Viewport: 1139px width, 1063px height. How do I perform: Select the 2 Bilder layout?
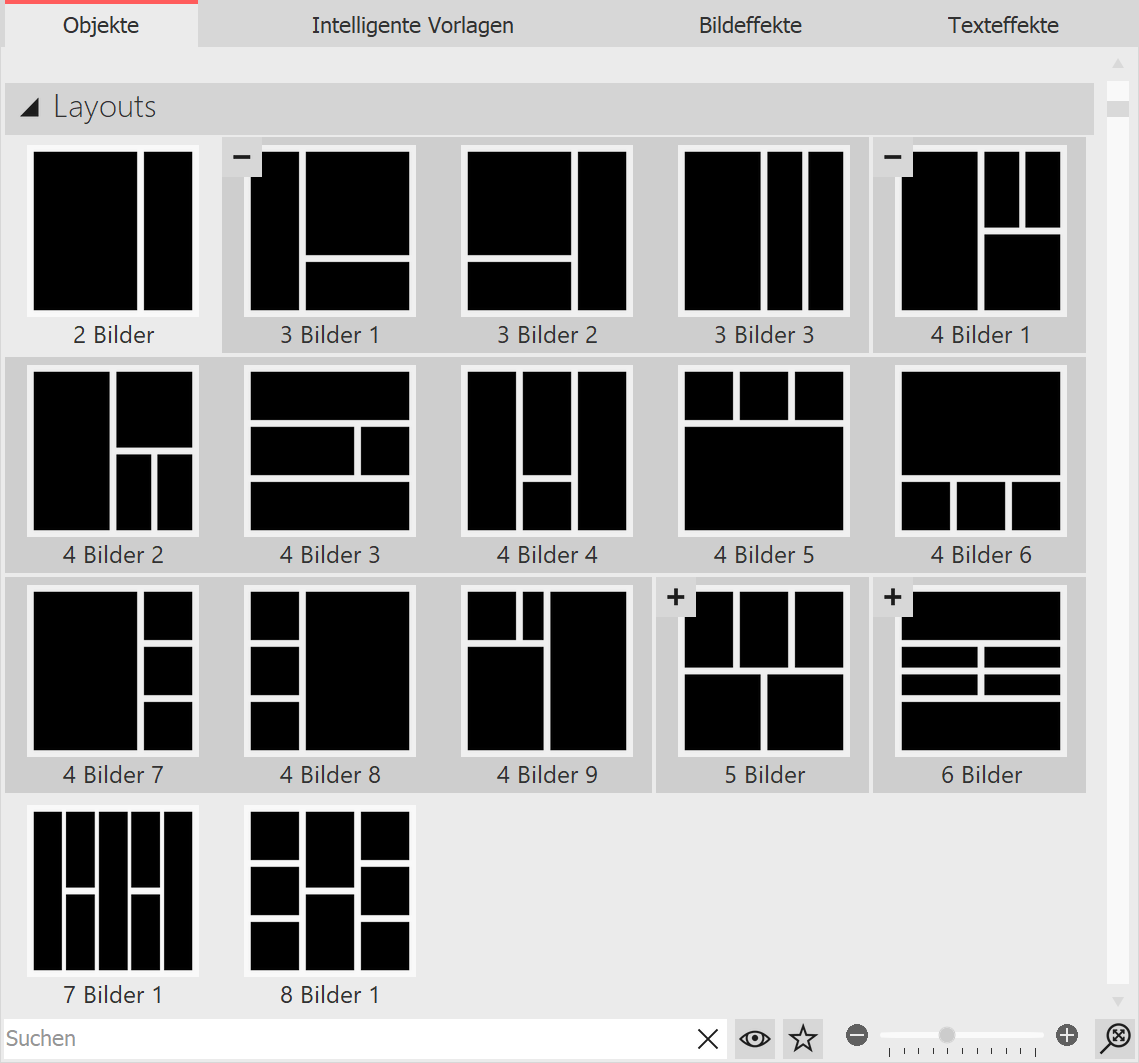pyautogui.click(x=113, y=231)
